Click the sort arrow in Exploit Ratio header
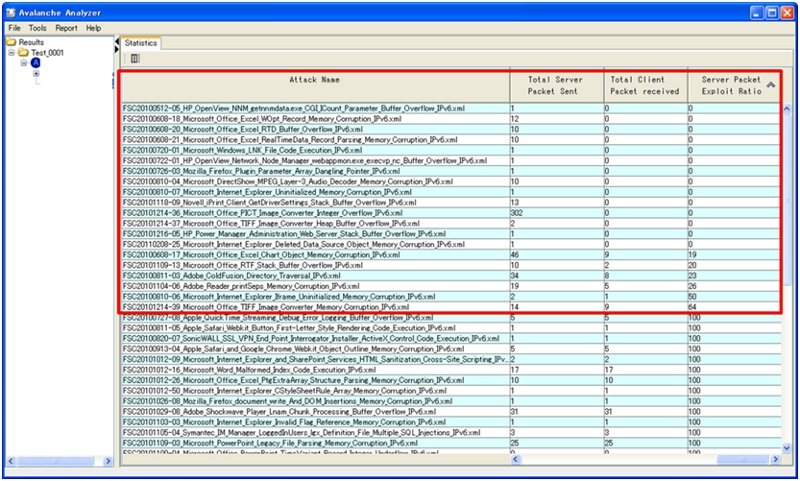 771,85
